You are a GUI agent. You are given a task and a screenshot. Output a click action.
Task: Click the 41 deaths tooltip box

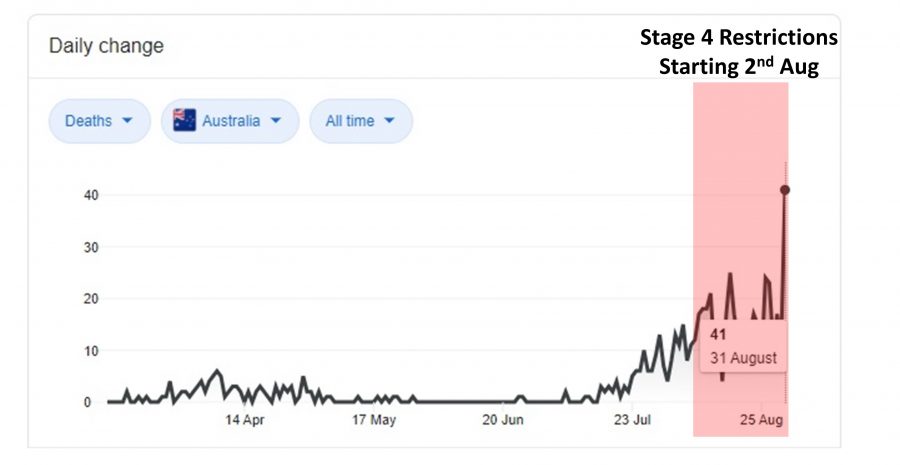(743, 346)
